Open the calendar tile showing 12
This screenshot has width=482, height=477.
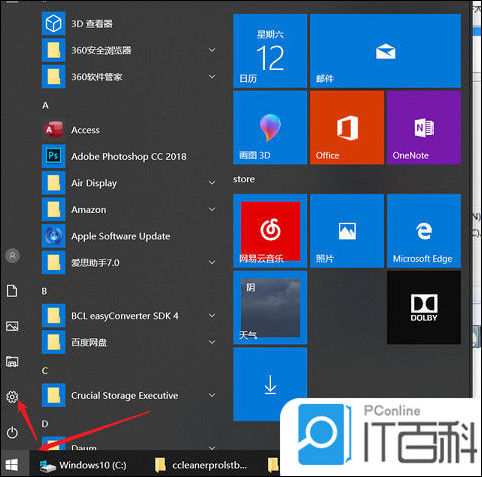[270, 51]
